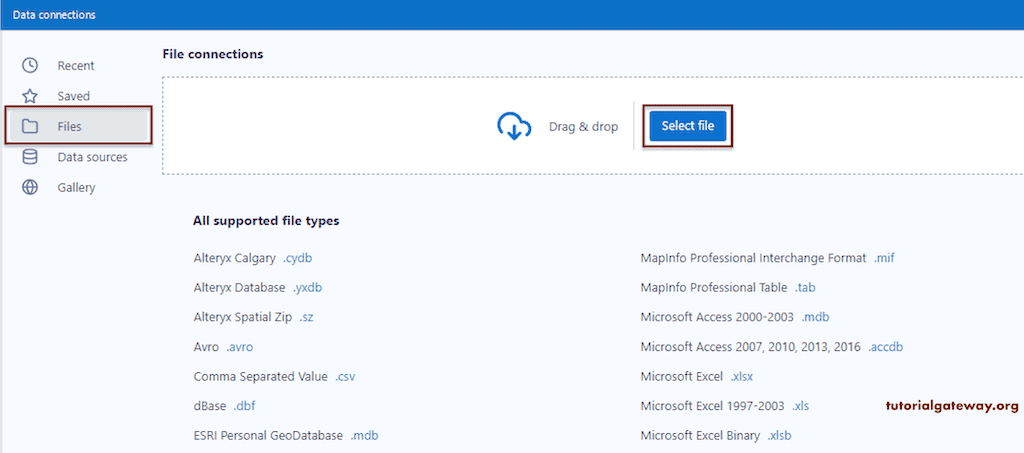Click the Microsoft Excel Binary text
This screenshot has width=1024, height=453.
coord(701,435)
